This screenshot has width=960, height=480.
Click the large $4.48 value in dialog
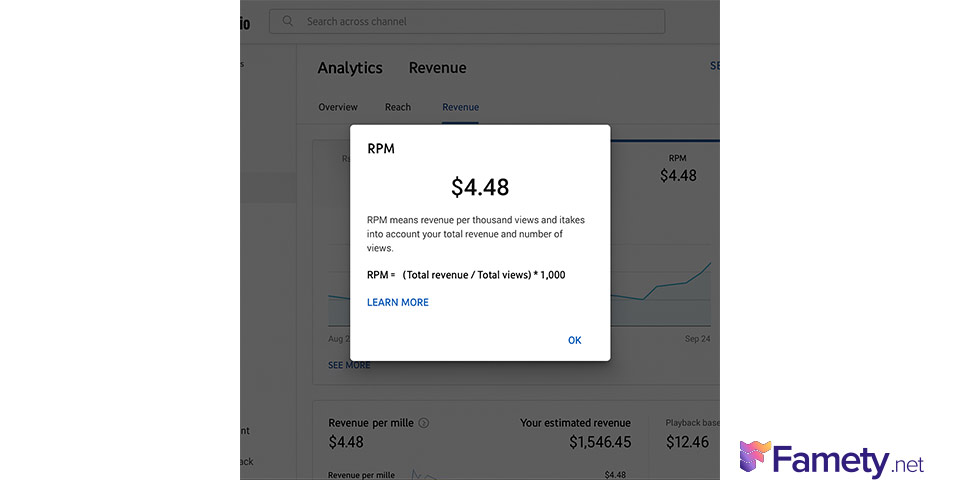(x=480, y=187)
